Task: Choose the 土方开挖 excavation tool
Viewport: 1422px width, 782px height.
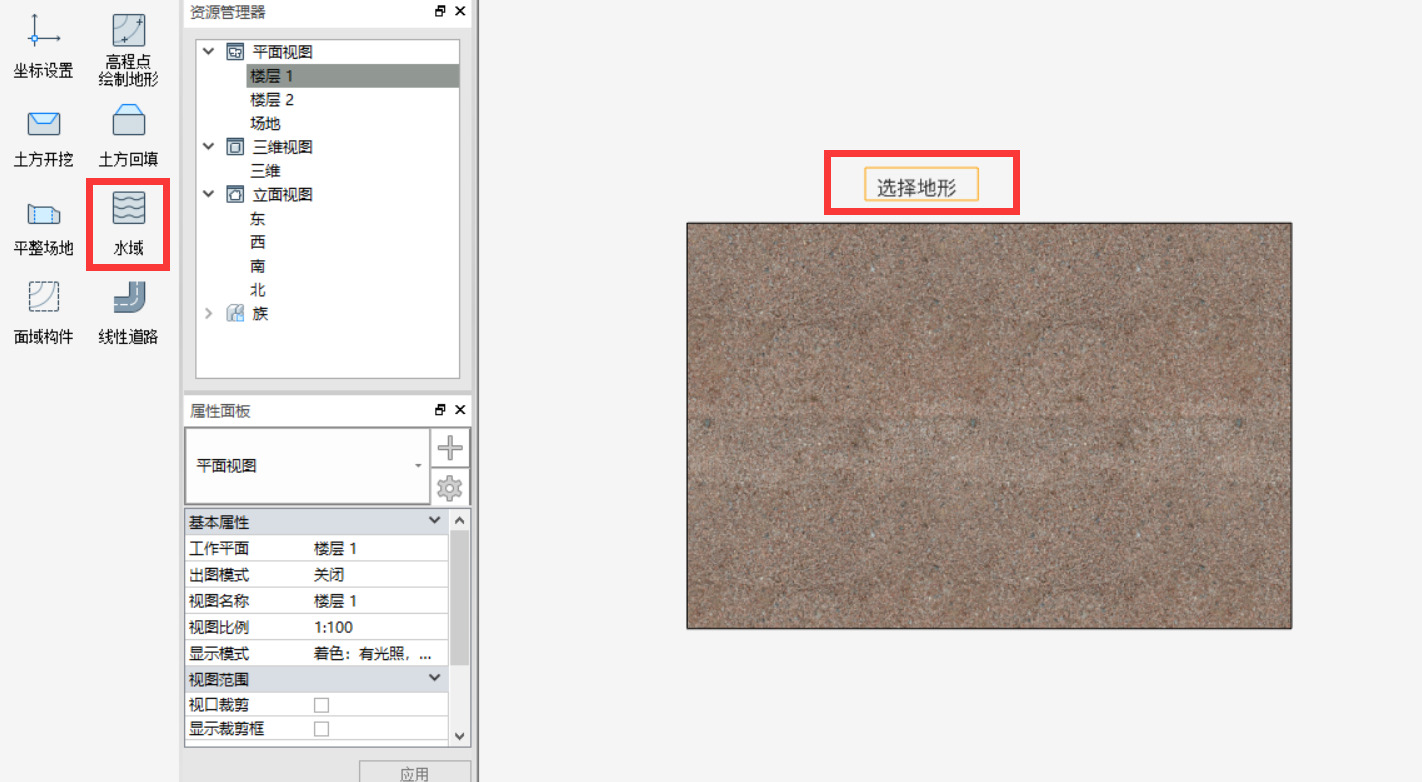Action: tap(43, 138)
